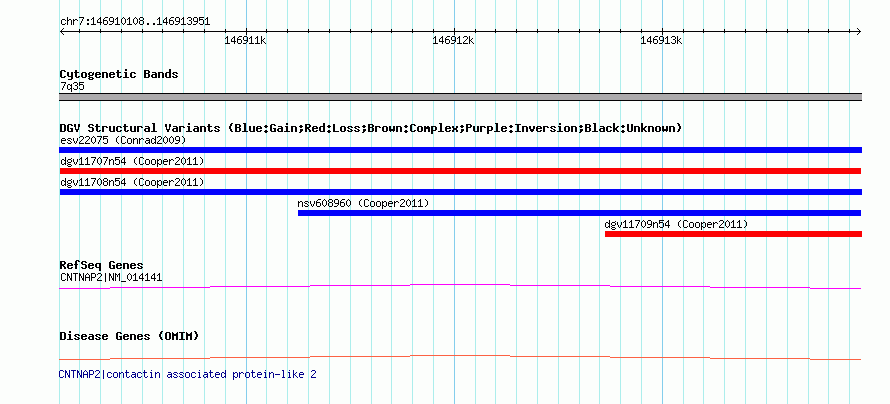Image resolution: width=890 pixels, height=404 pixels.
Task: Select the dgv11707n54 red loss bar
Action: click(460, 171)
